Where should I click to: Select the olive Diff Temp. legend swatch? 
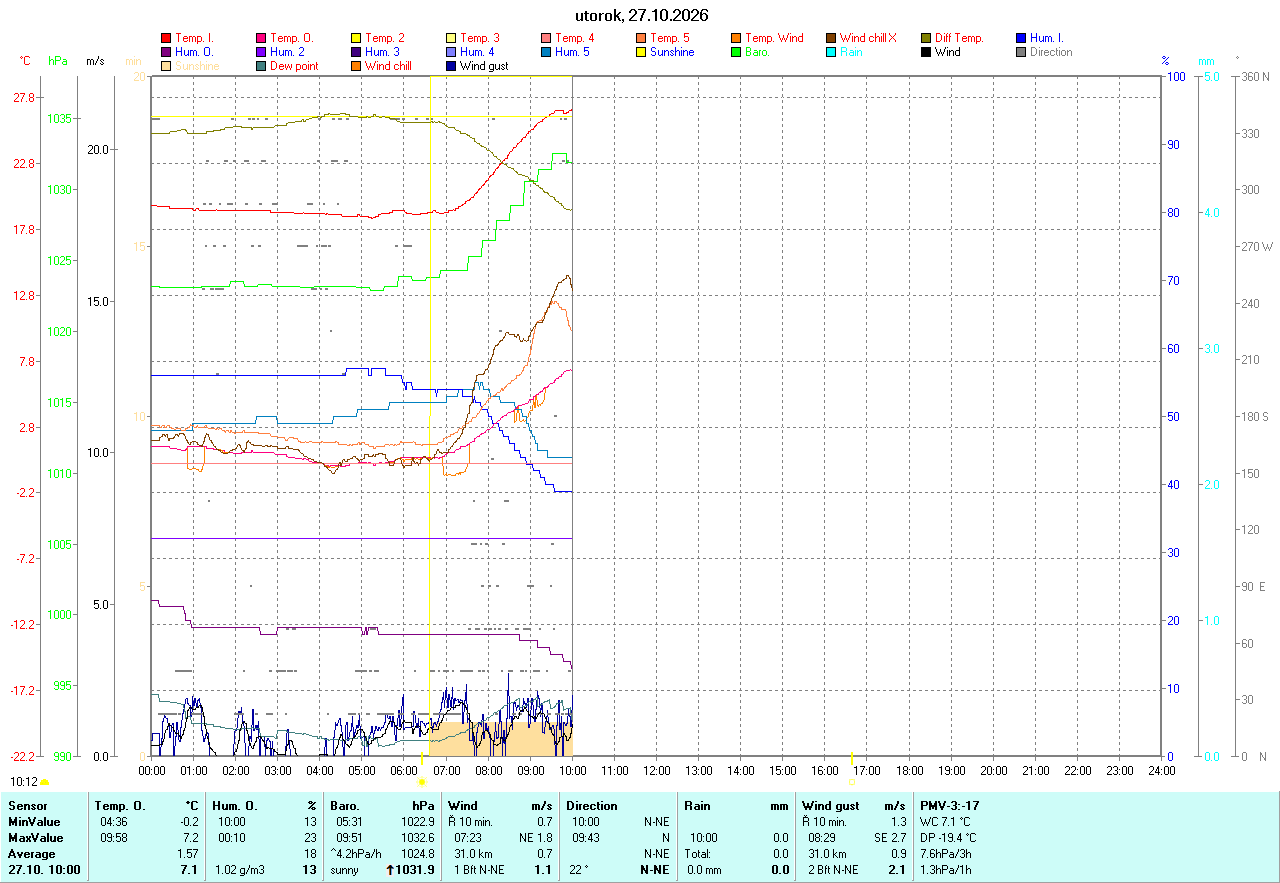926,38
